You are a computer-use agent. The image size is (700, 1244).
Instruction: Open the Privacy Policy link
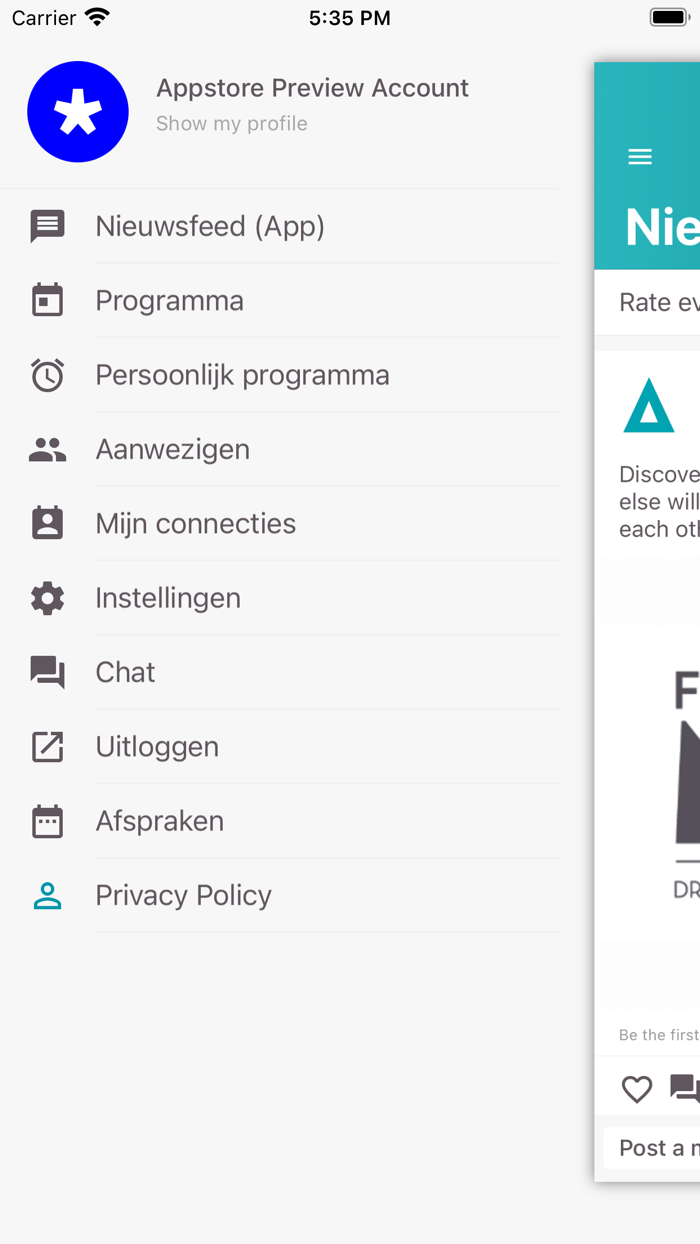[184, 896]
